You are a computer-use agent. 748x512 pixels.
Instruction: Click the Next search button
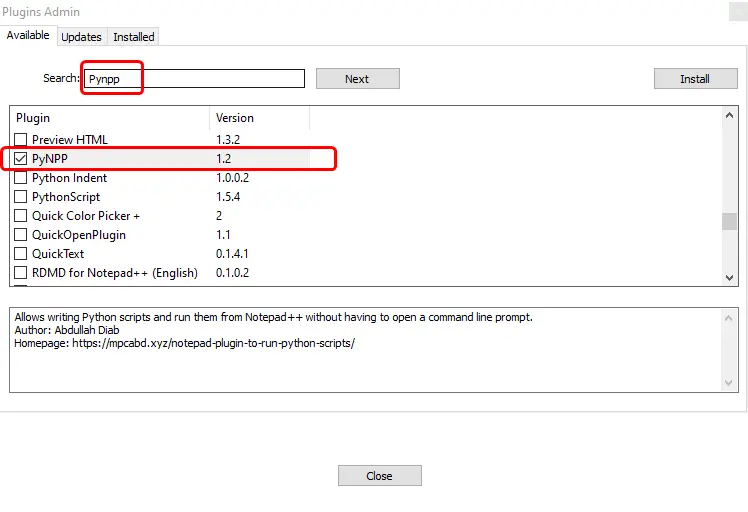357,79
